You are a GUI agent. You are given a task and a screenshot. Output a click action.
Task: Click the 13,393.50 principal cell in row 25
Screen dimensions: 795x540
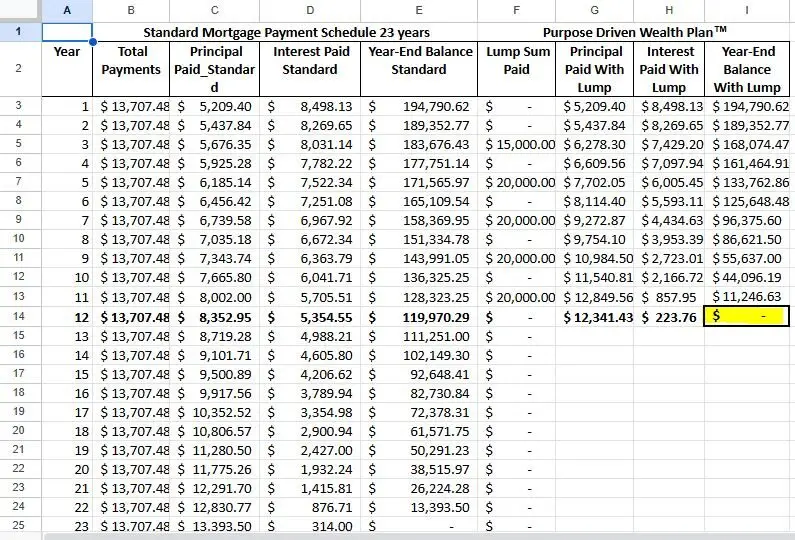pos(214,526)
